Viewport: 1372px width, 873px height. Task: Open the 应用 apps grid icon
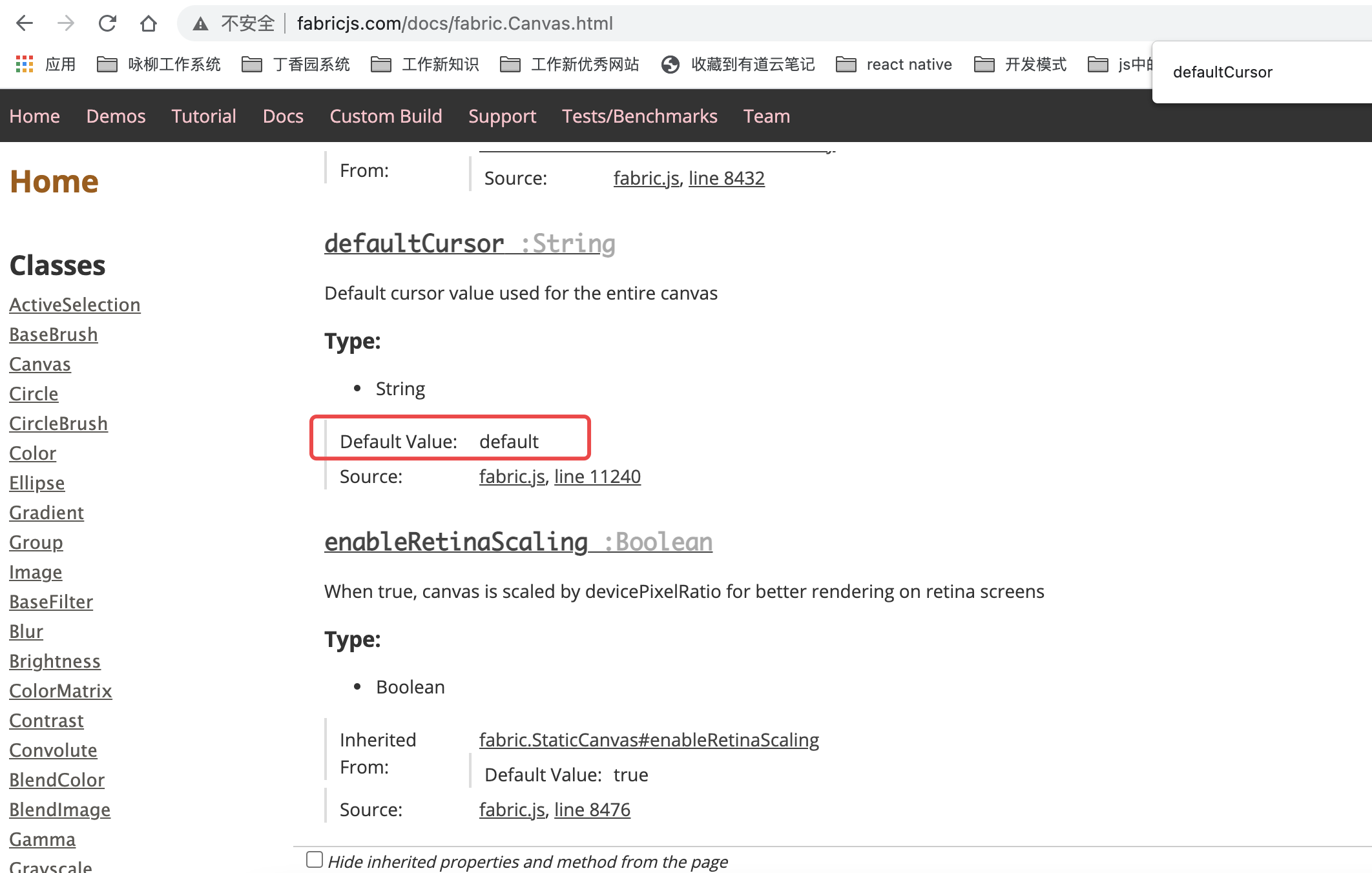click(x=25, y=64)
